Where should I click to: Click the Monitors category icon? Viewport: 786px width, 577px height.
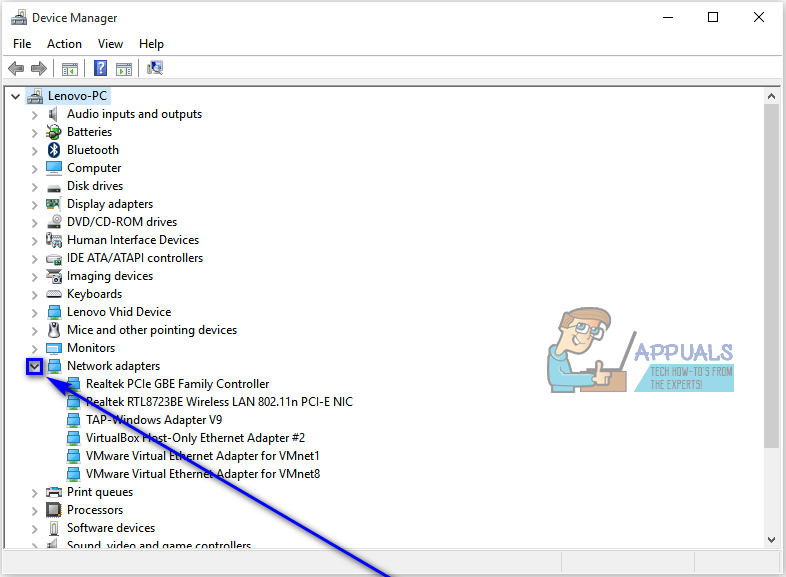(54, 348)
